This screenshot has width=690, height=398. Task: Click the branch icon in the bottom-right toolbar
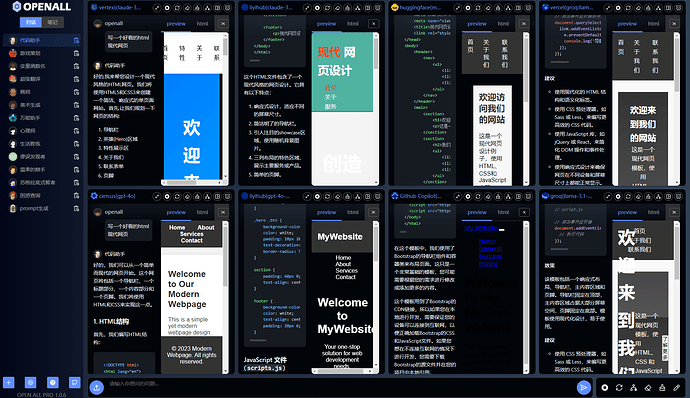pyautogui.click(x=633, y=387)
